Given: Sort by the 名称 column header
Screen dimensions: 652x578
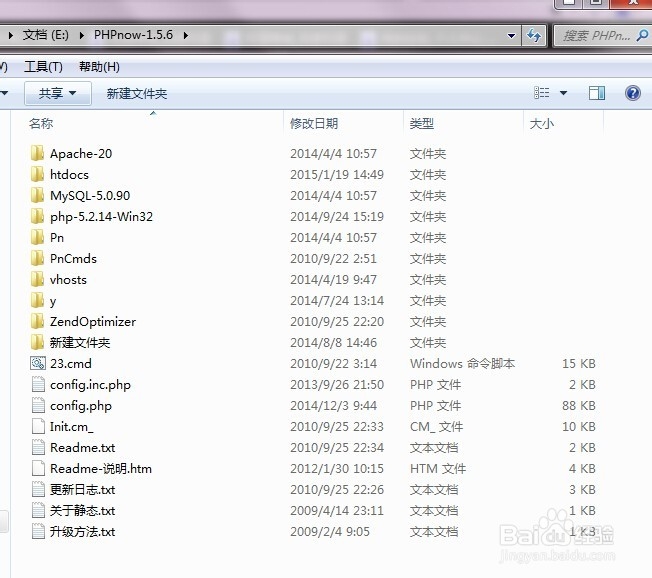Looking at the screenshot, I should click(x=41, y=124).
